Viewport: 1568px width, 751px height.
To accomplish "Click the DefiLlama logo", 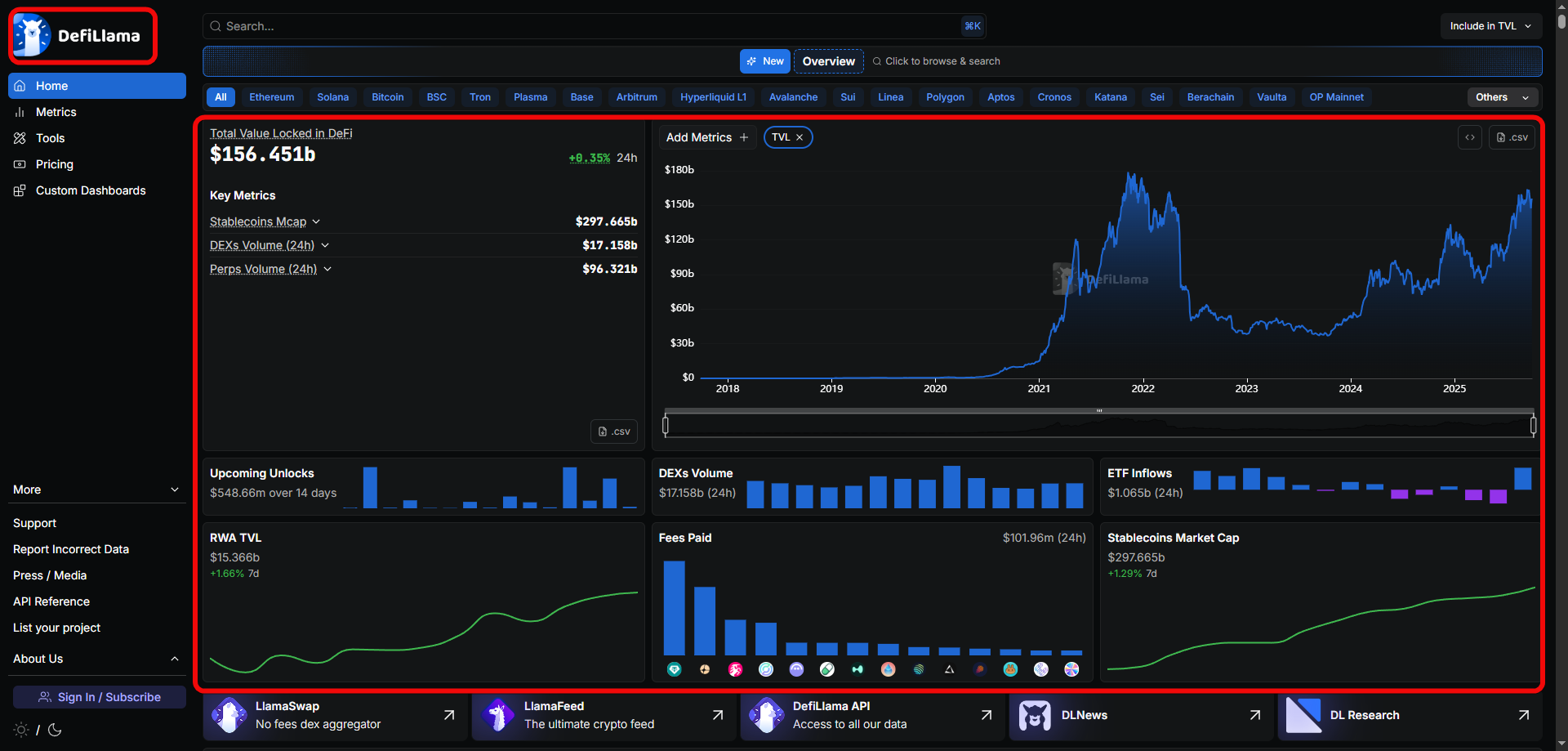I will 80,36.
